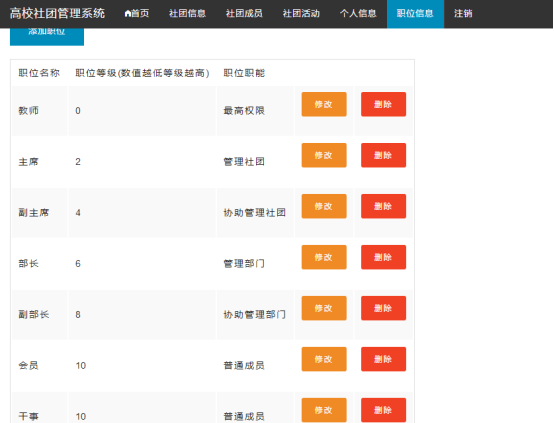
Task: Click the 协助管理社团 function cell
Action: (254, 213)
